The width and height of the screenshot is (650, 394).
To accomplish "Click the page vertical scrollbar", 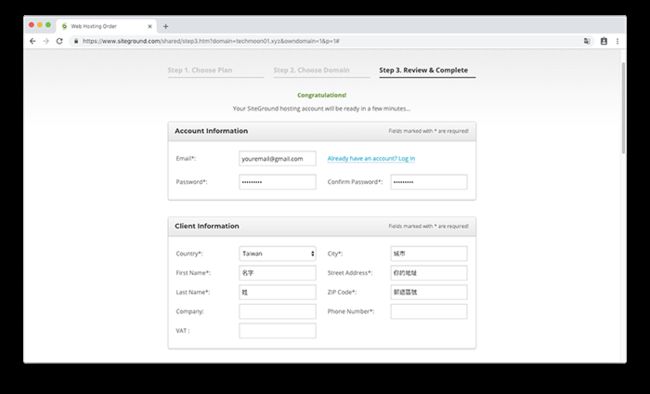I will coord(623,108).
